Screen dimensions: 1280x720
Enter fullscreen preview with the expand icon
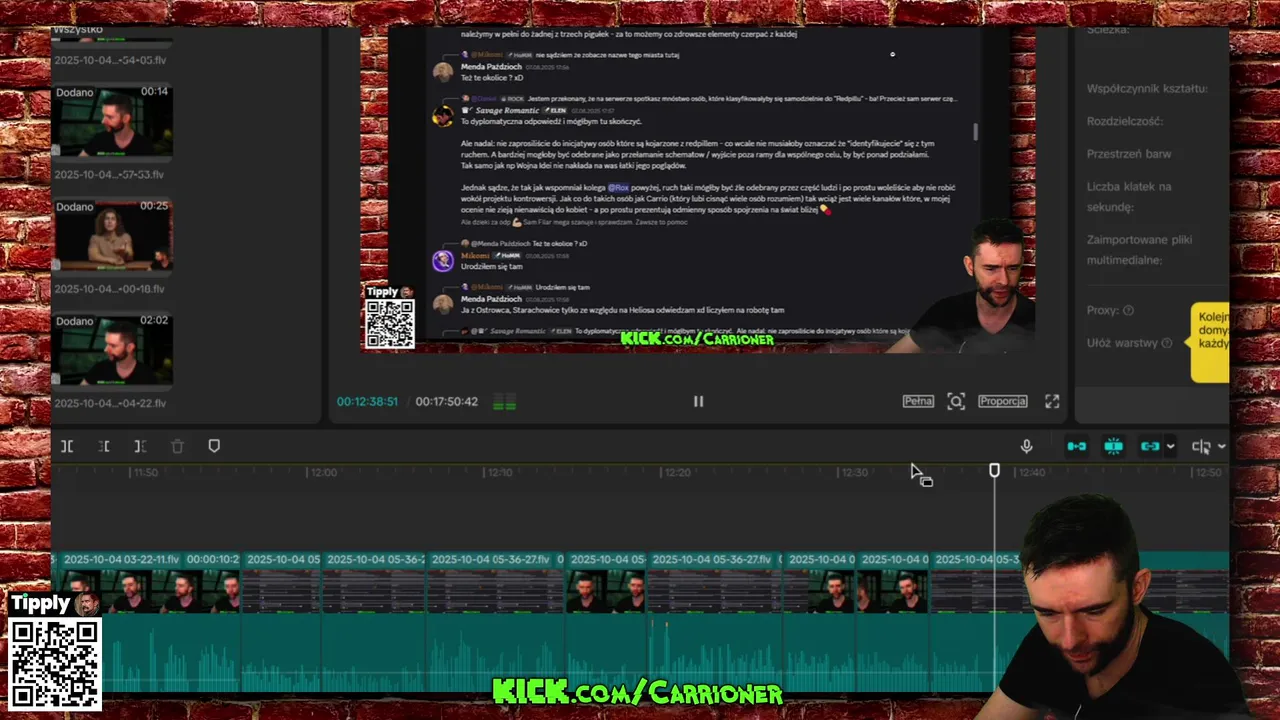tap(1052, 401)
